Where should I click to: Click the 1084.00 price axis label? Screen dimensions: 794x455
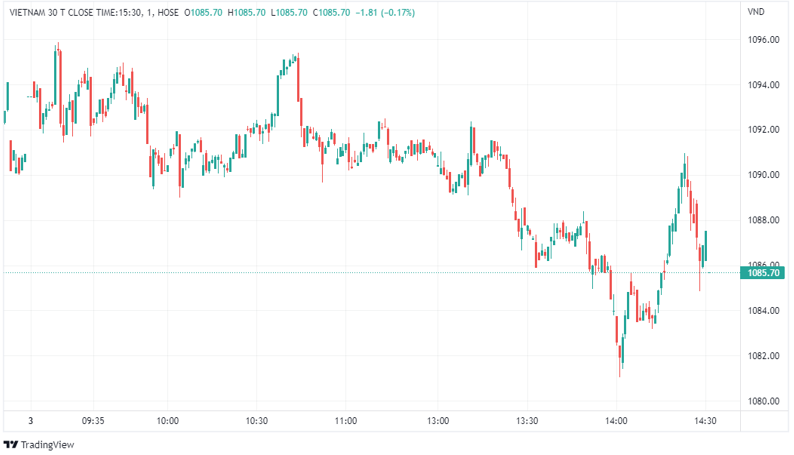[x=763, y=311]
